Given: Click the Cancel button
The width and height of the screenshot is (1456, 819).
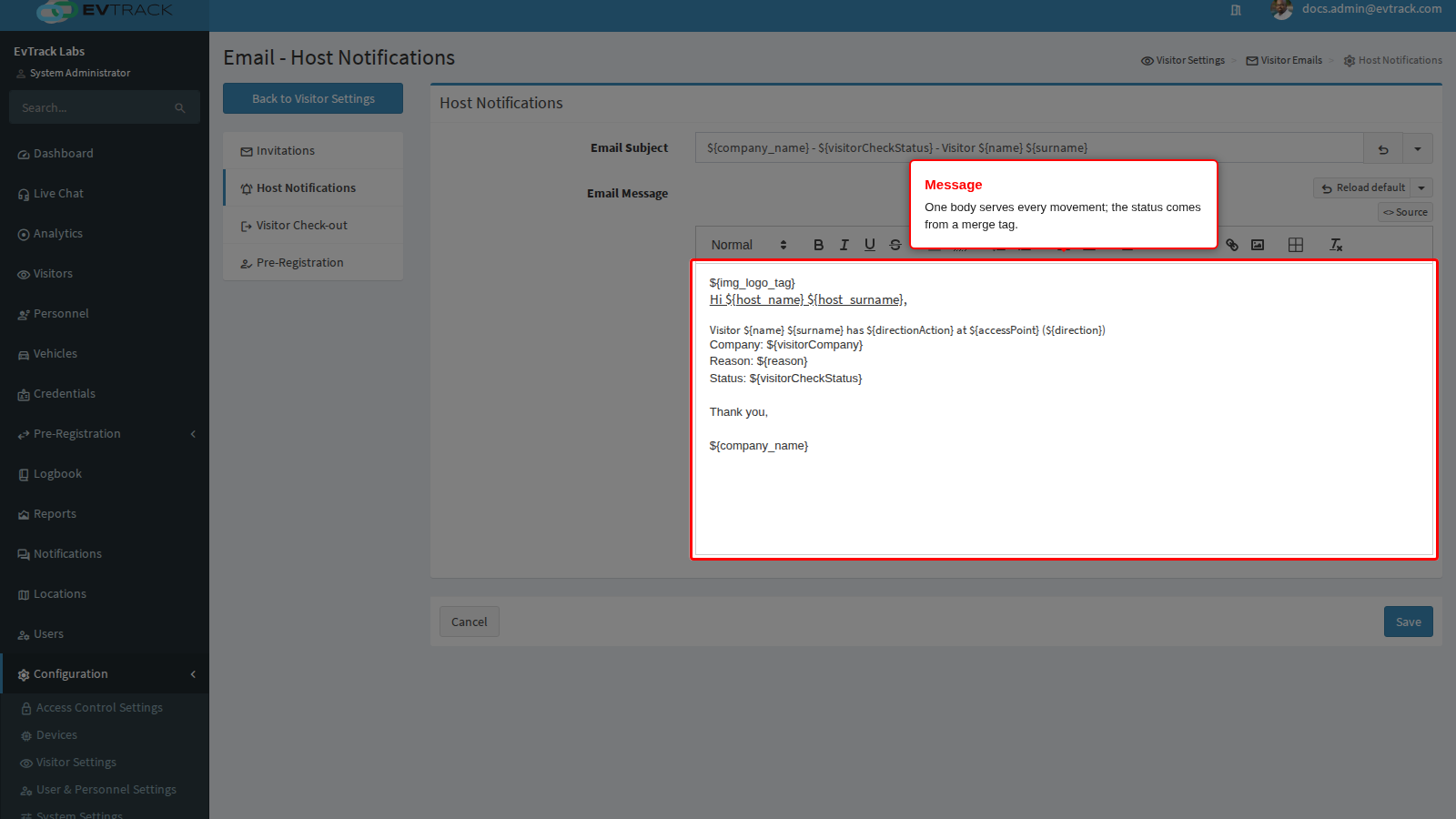Looking at the screenshot, I should click(x=470, y=622).
